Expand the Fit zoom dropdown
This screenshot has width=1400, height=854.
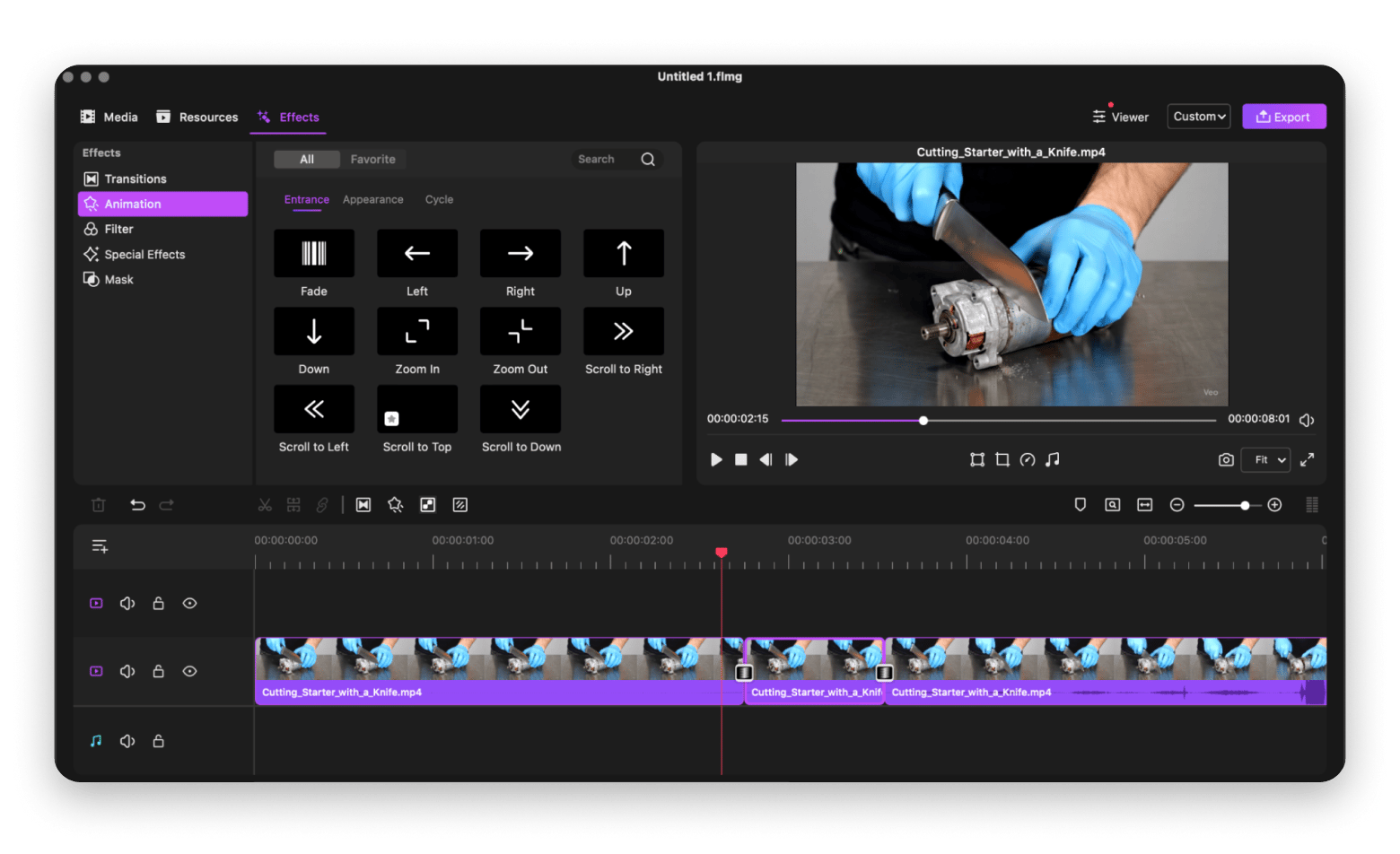point(1265,460)
